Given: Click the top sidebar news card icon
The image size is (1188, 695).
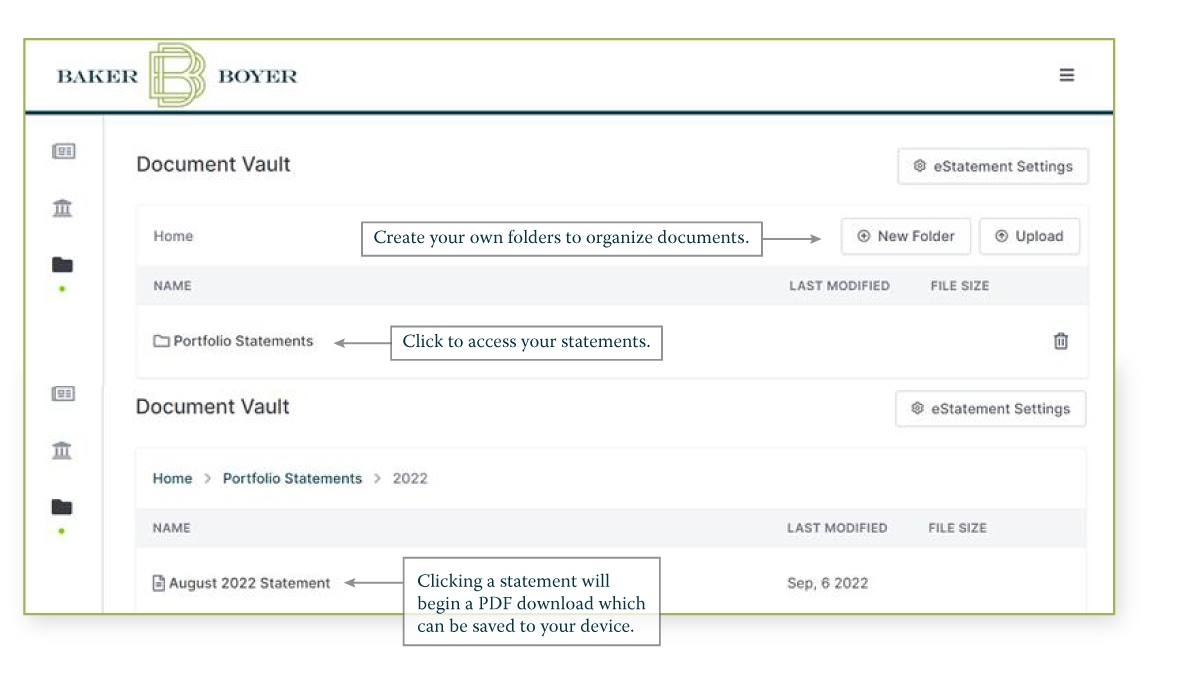Looking at the screenshot, I should tap(64, 151).
